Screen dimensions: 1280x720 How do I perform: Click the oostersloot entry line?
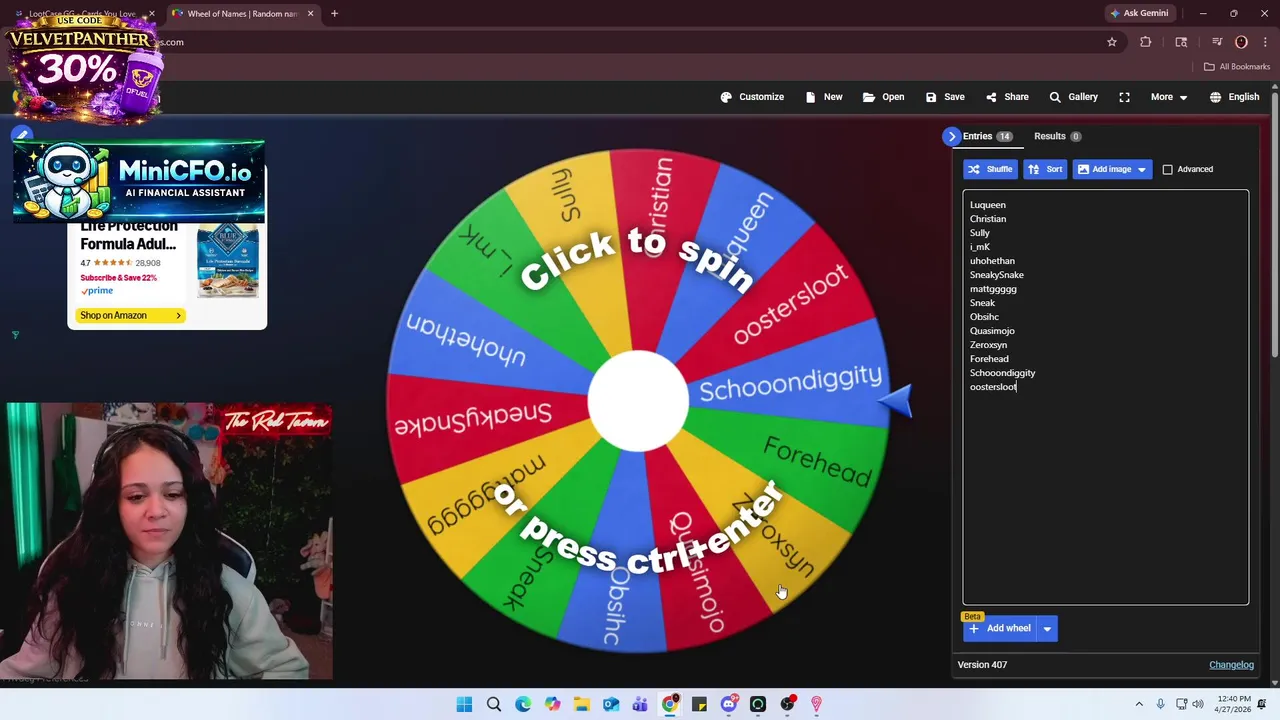(x=993, y=387)
